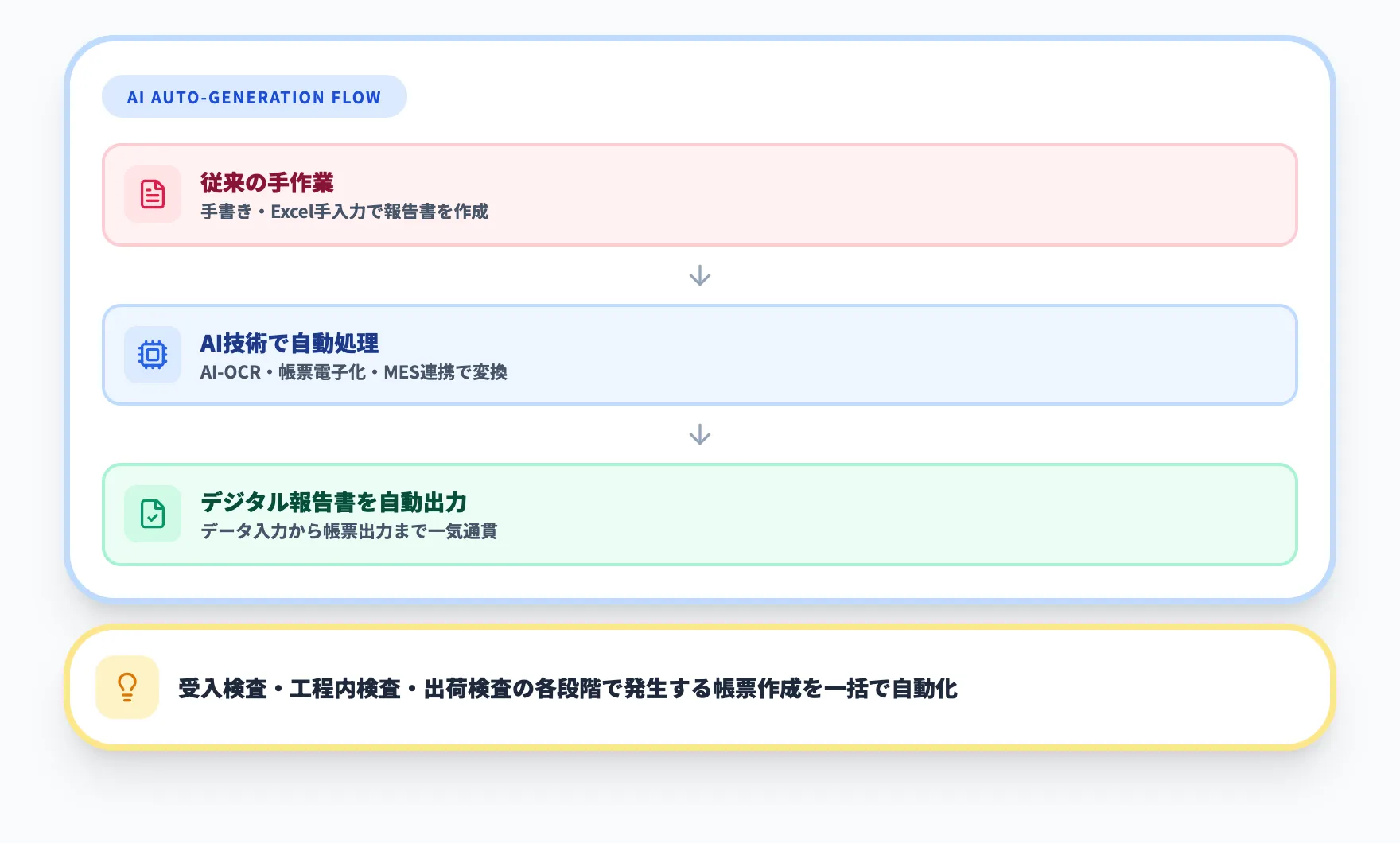Open the yellow summary banner section

click(699, 686)
